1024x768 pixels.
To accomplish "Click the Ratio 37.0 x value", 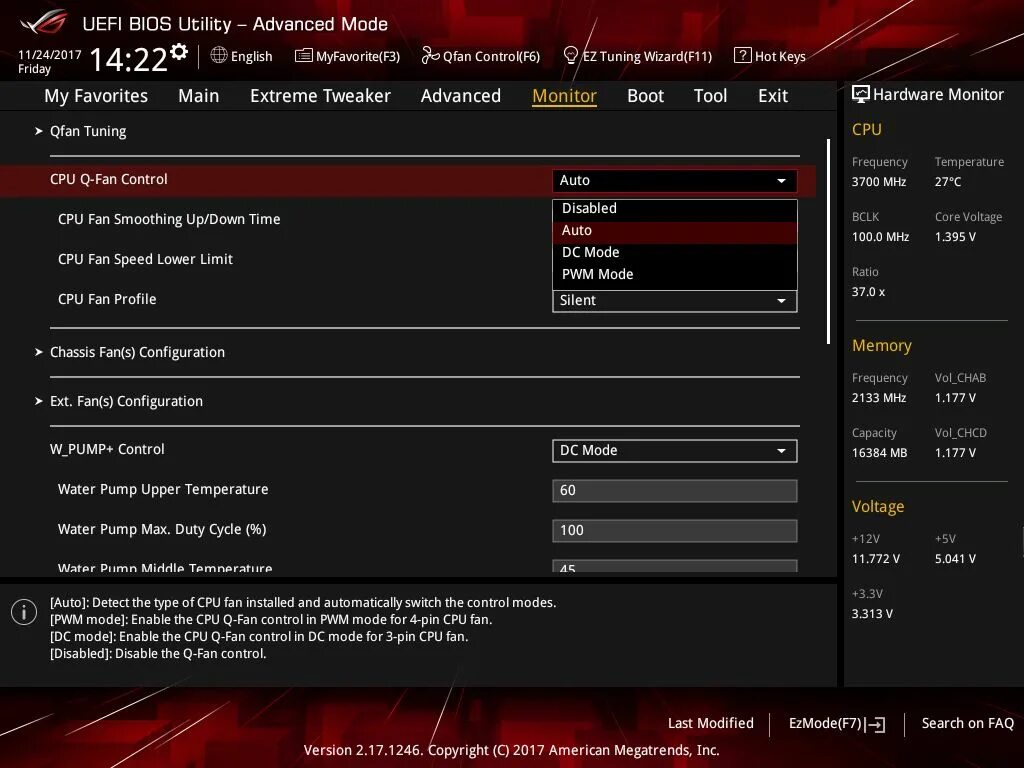I will click(x=868, y=291).
